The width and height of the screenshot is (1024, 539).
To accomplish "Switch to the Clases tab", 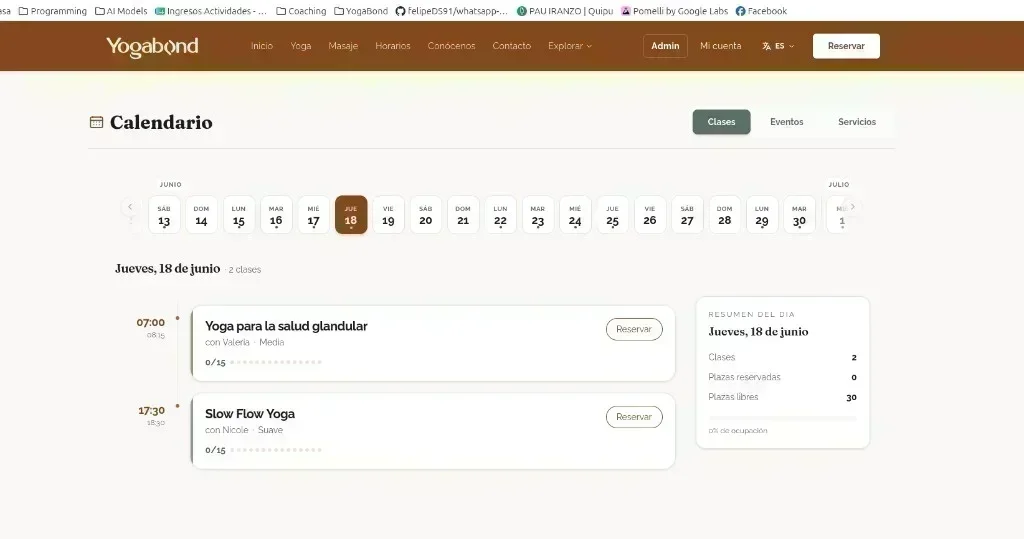I will (721, 122).
